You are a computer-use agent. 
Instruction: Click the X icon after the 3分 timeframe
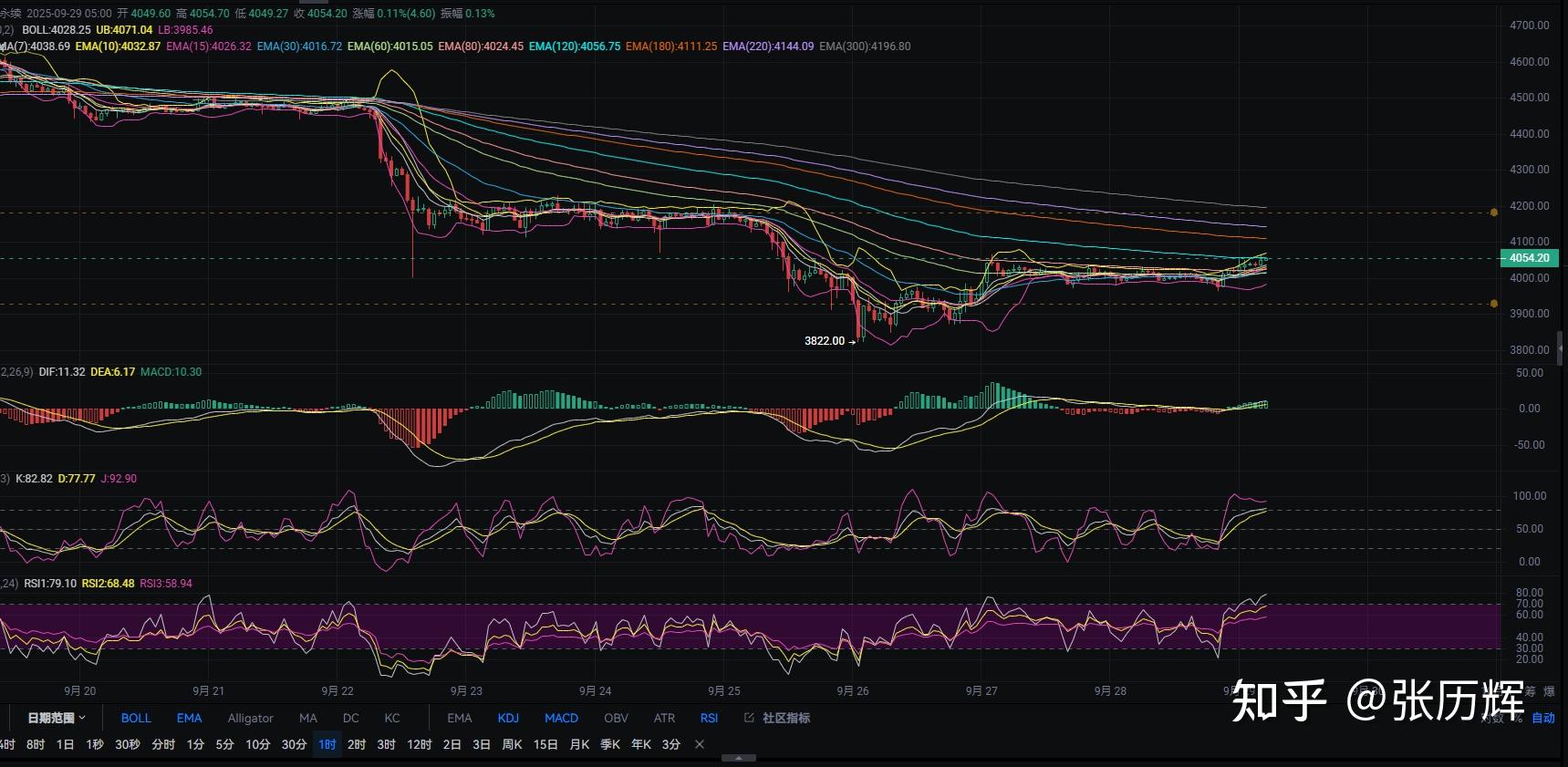[700, 744]
